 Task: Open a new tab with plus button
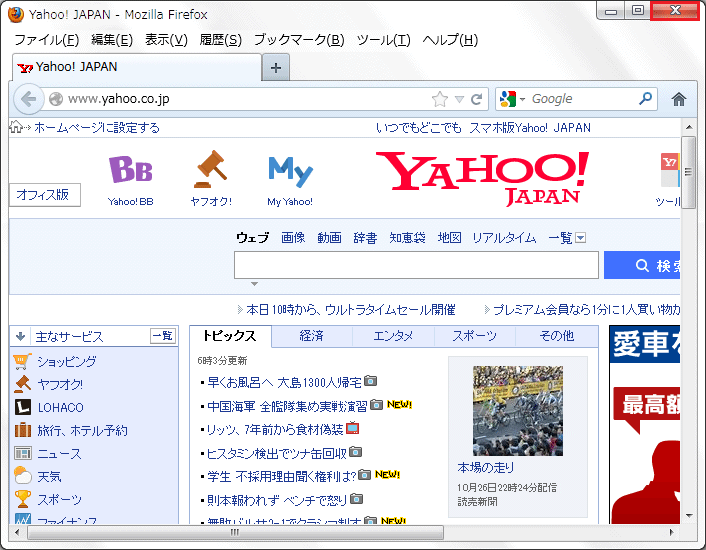click(x=276, y=67)
